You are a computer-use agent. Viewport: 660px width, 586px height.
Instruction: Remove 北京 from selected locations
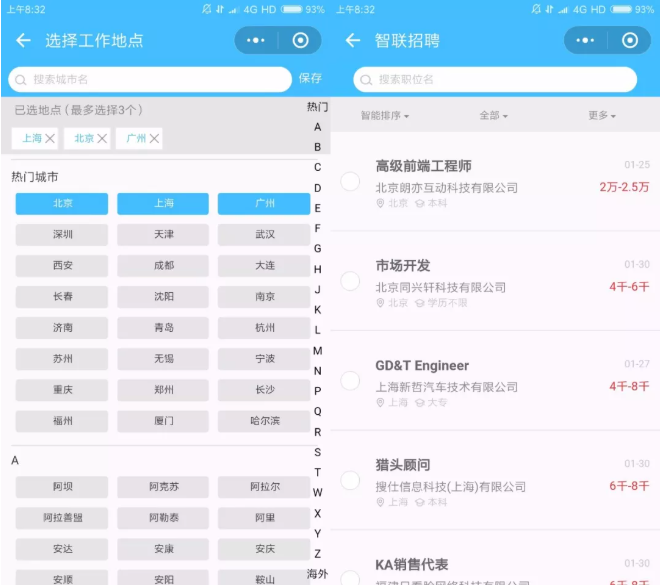click(x=102, y=139)
